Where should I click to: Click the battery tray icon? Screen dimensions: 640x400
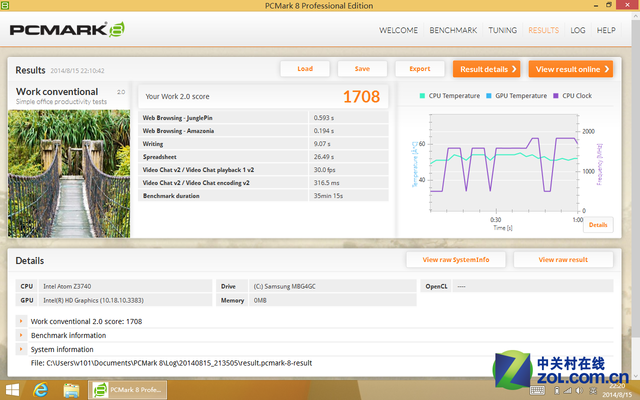tap(556, 391)
